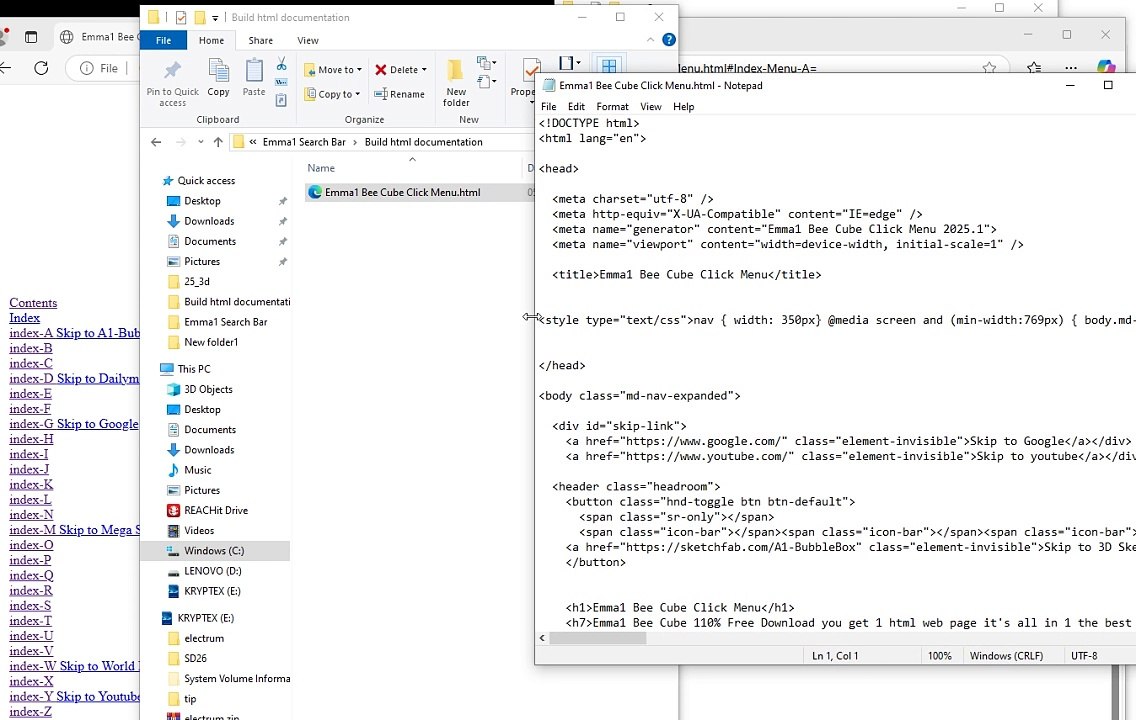
Task: Select REACHit Drive in the navigation pane
Action: coord(216,510)
